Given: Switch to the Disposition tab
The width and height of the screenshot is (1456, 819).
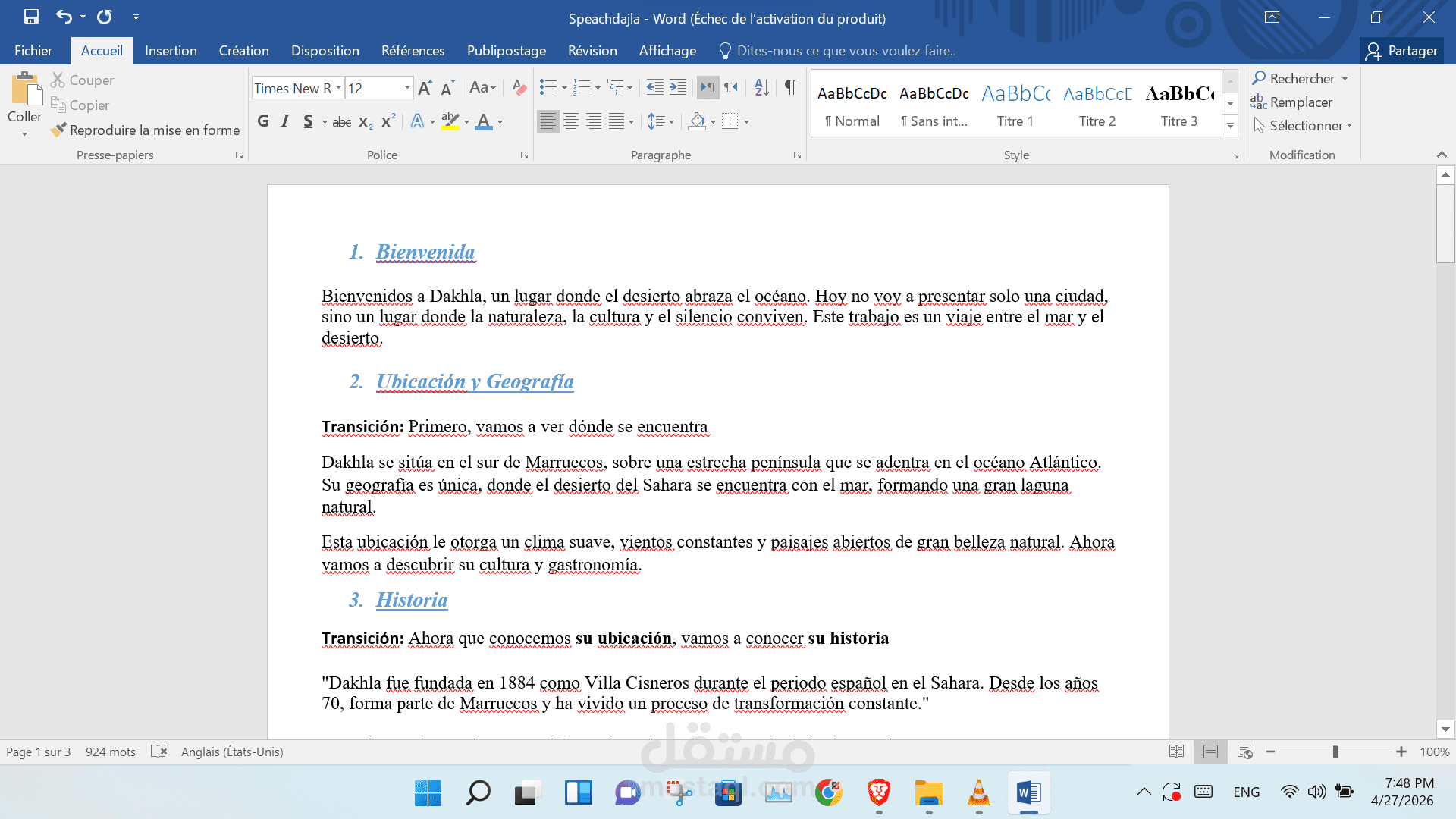Looking at the screenshot, I should click(x=325, y=51).
